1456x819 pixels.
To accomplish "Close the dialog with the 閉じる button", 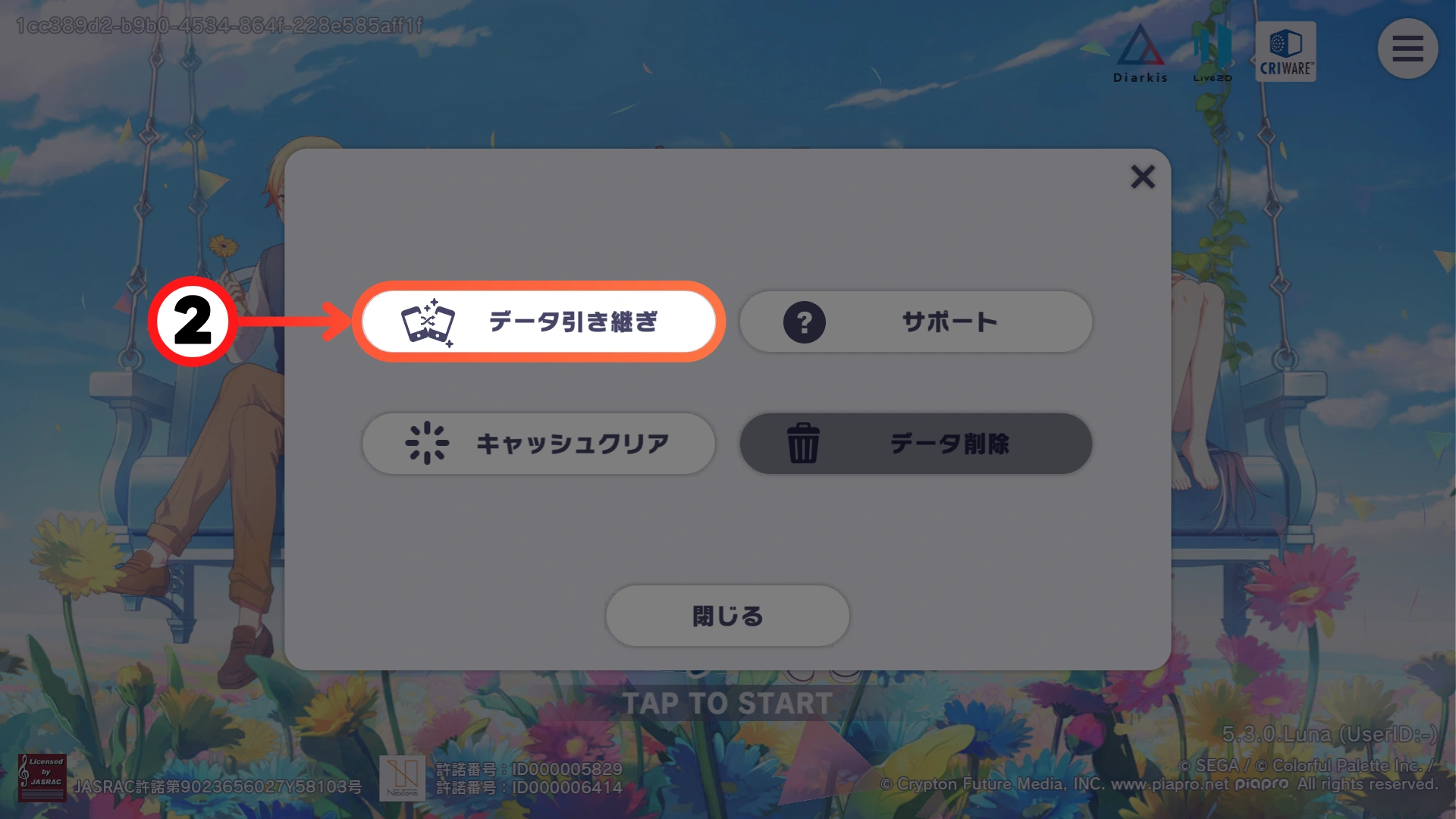I will click(727, 616).
